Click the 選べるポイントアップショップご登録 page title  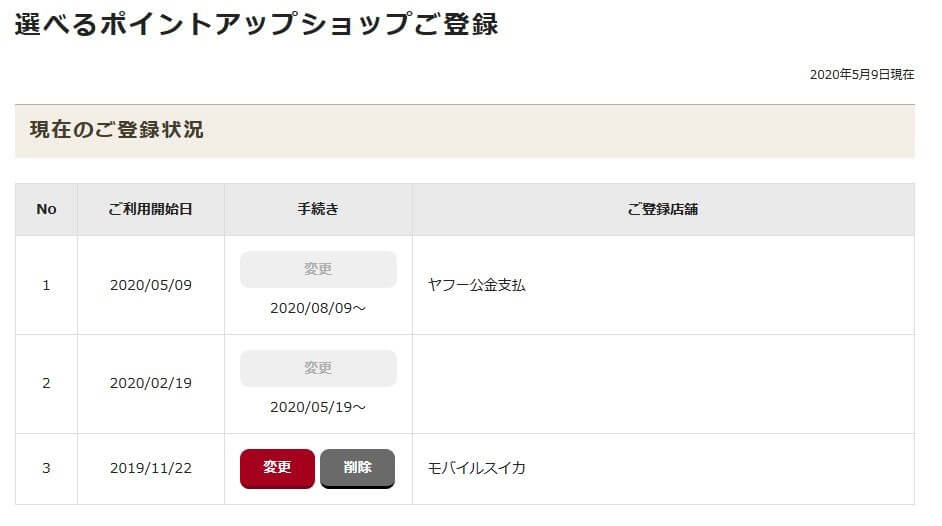point(256,24)
